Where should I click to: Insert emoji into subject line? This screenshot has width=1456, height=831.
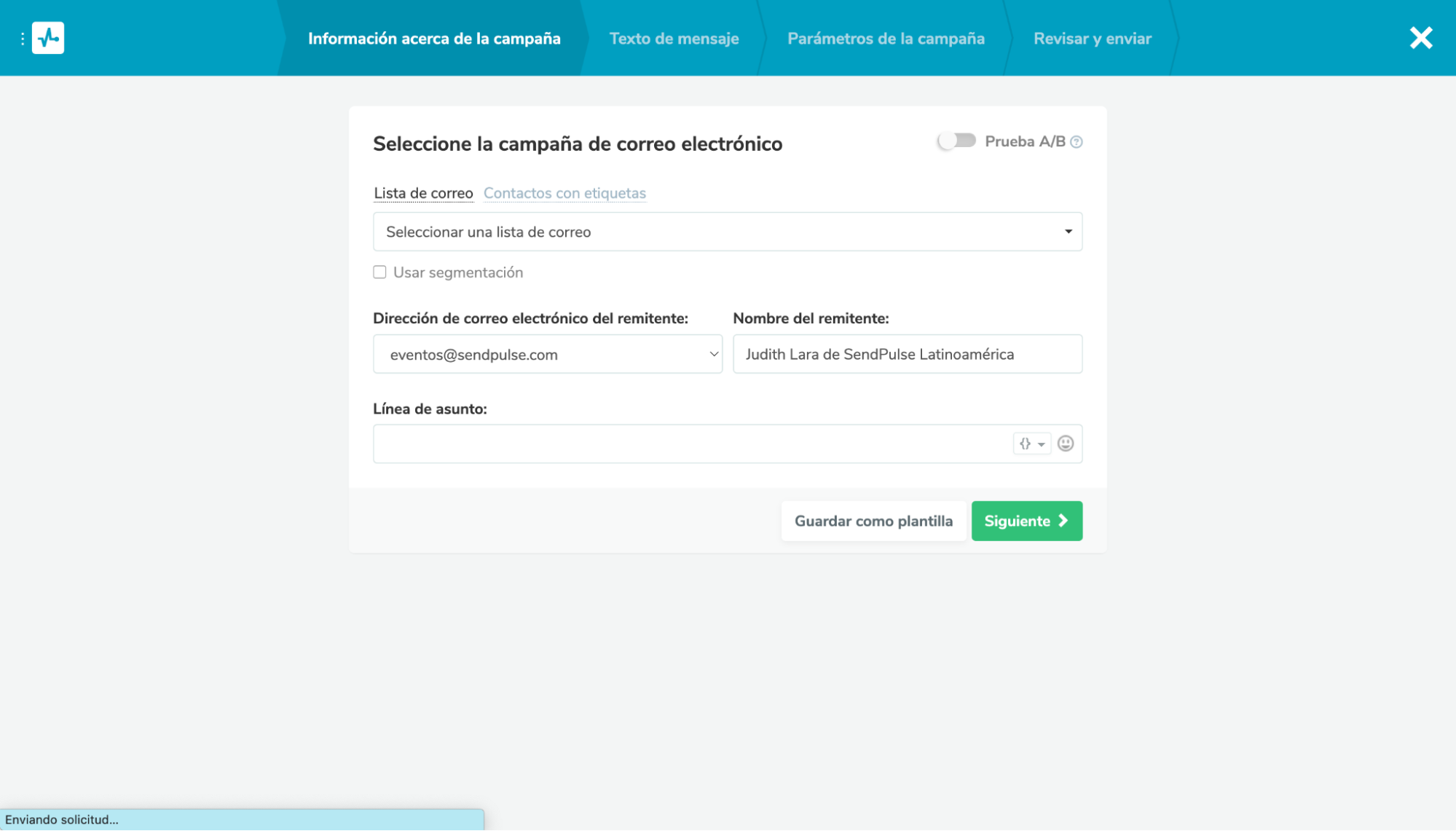(x=1066, y=444)
